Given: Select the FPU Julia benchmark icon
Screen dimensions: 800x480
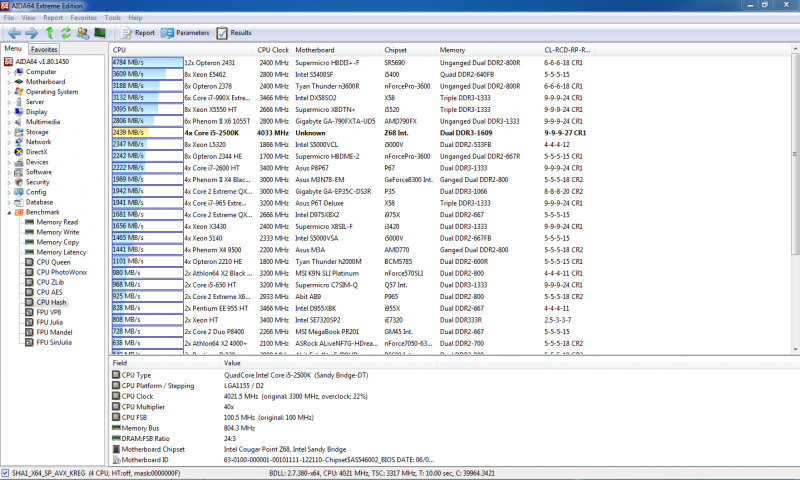Looking at the screenshot, I should click(29, 322).
